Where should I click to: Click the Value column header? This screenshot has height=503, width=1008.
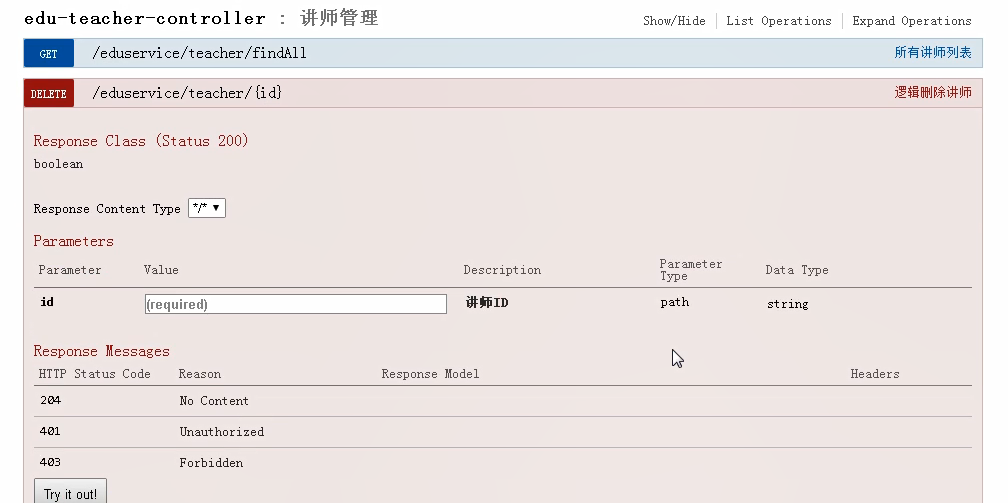[161, 270]
